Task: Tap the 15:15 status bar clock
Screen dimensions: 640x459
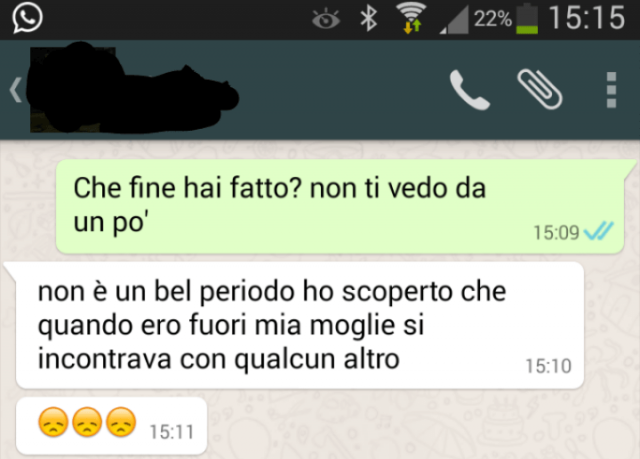Action: (x=587, y=18)
